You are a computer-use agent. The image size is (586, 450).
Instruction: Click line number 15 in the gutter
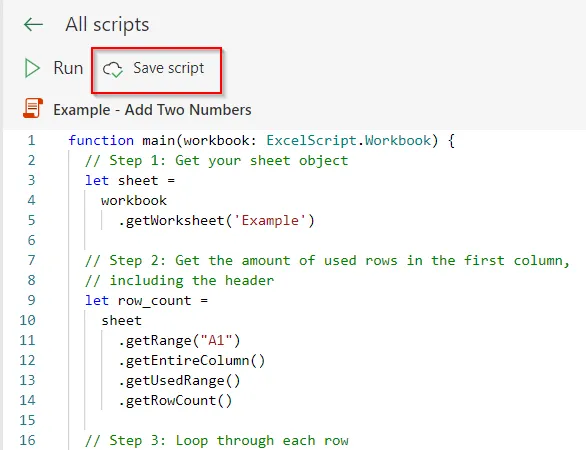point(27,420)
